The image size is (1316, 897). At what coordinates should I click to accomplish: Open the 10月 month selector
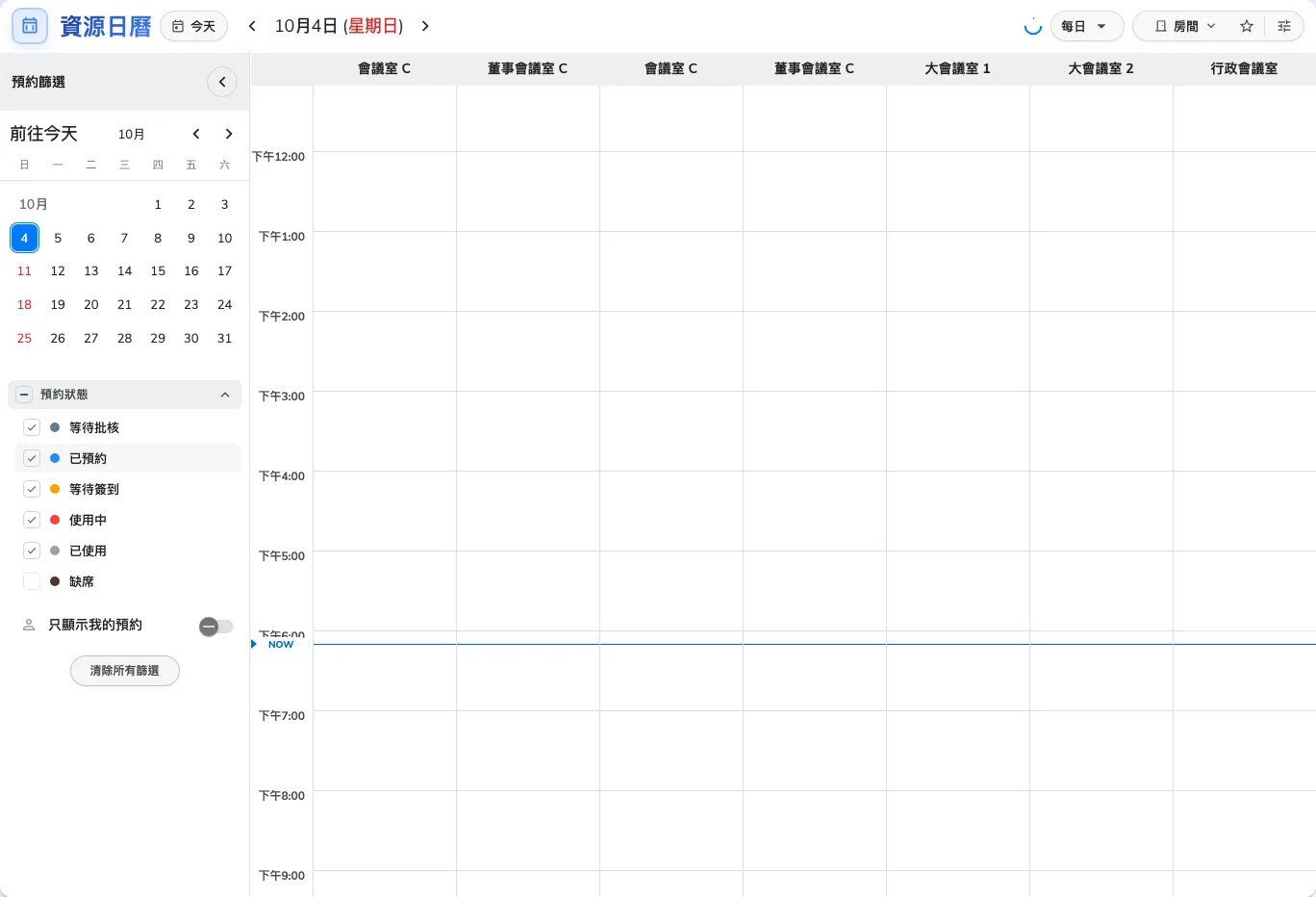132,134
